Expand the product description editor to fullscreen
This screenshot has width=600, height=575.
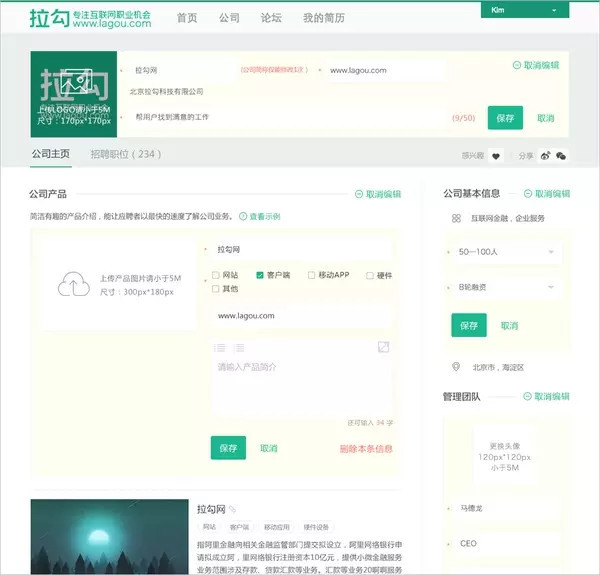tap(383, 347)
